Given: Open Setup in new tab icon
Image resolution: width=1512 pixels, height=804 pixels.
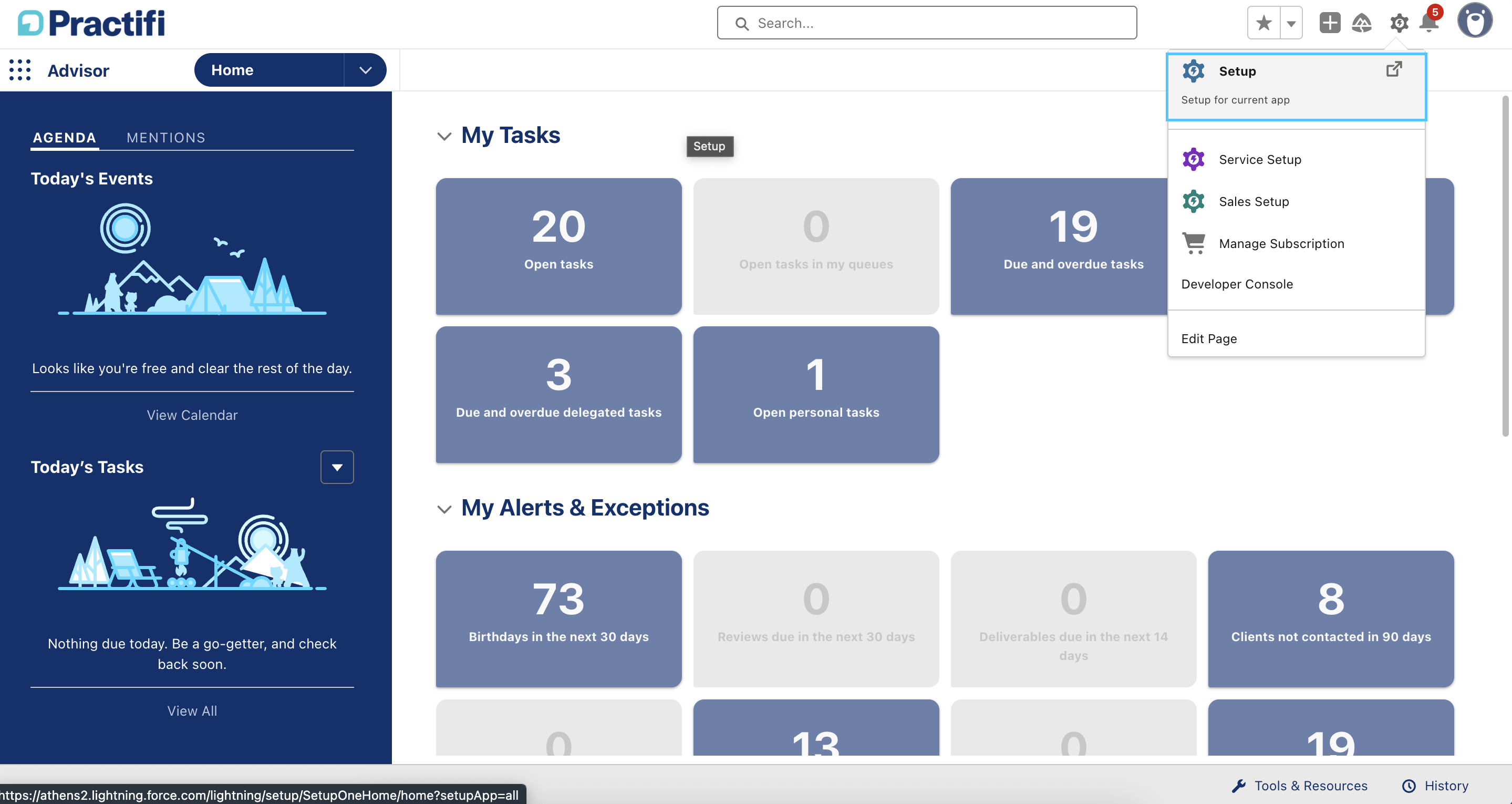Looking at the screenshot, I should [1393, 69].
